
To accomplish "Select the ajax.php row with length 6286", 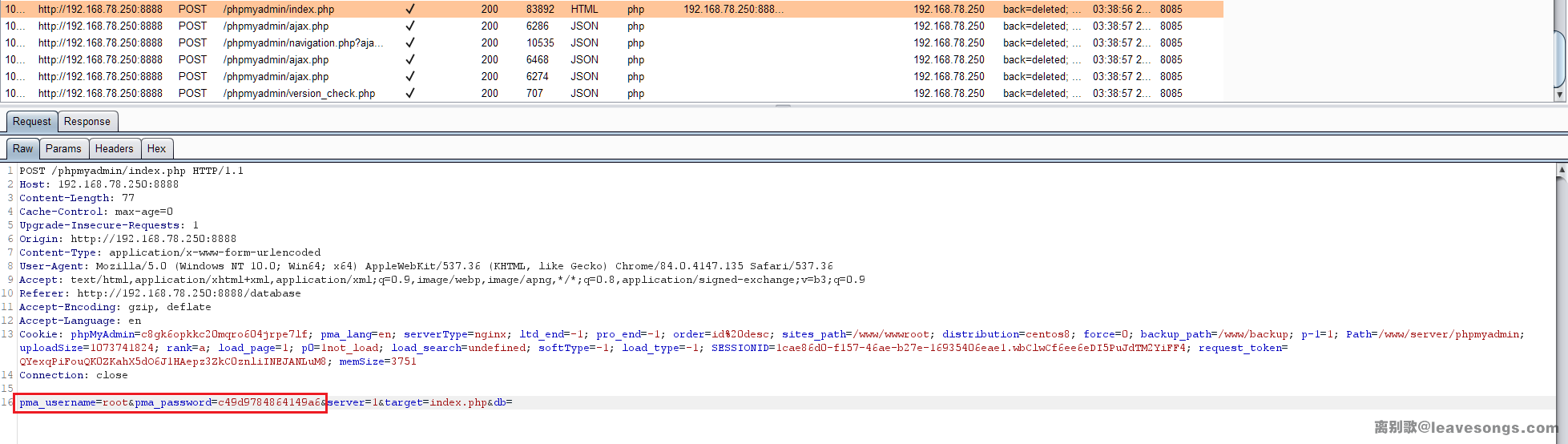I will click(x=276, y=26).
